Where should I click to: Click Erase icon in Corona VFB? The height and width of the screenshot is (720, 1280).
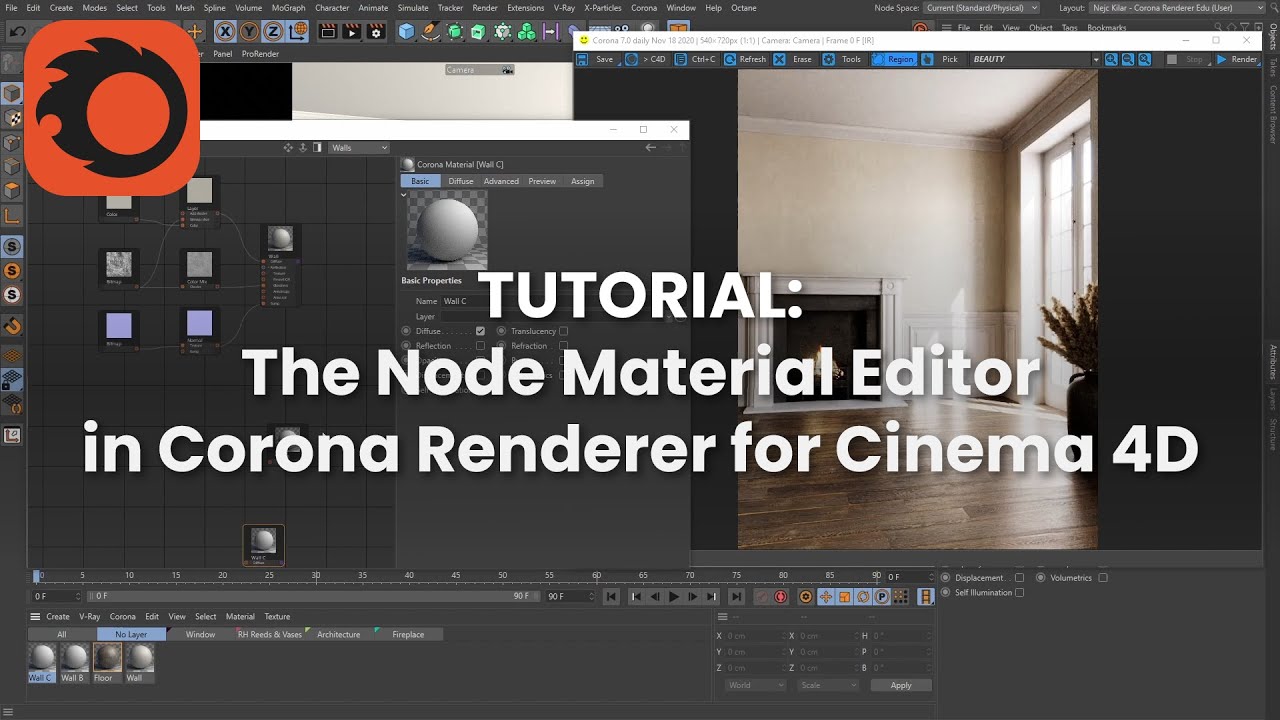(x=780, y=59)
